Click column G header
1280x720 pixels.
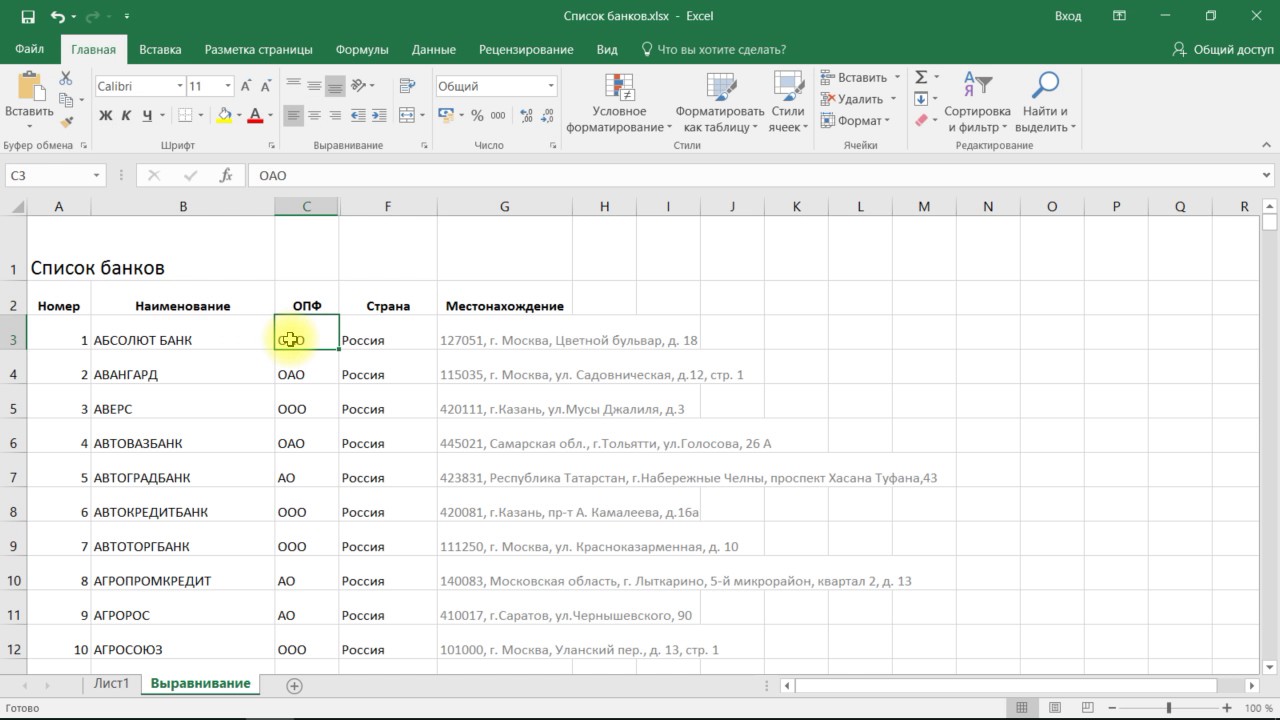504,207
